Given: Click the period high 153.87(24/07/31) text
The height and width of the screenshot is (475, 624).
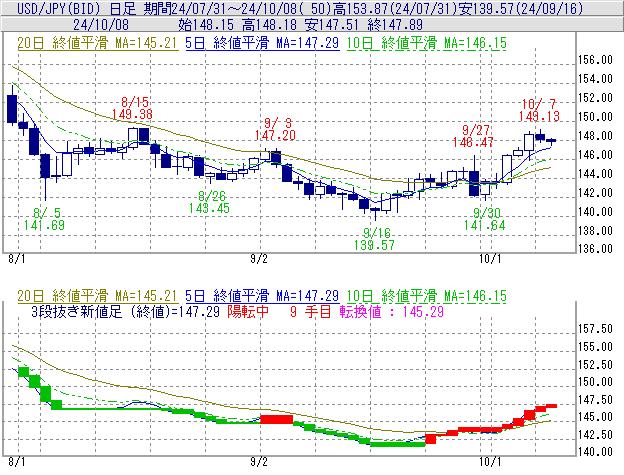Looking at the screenshot, I should (396, 8).
